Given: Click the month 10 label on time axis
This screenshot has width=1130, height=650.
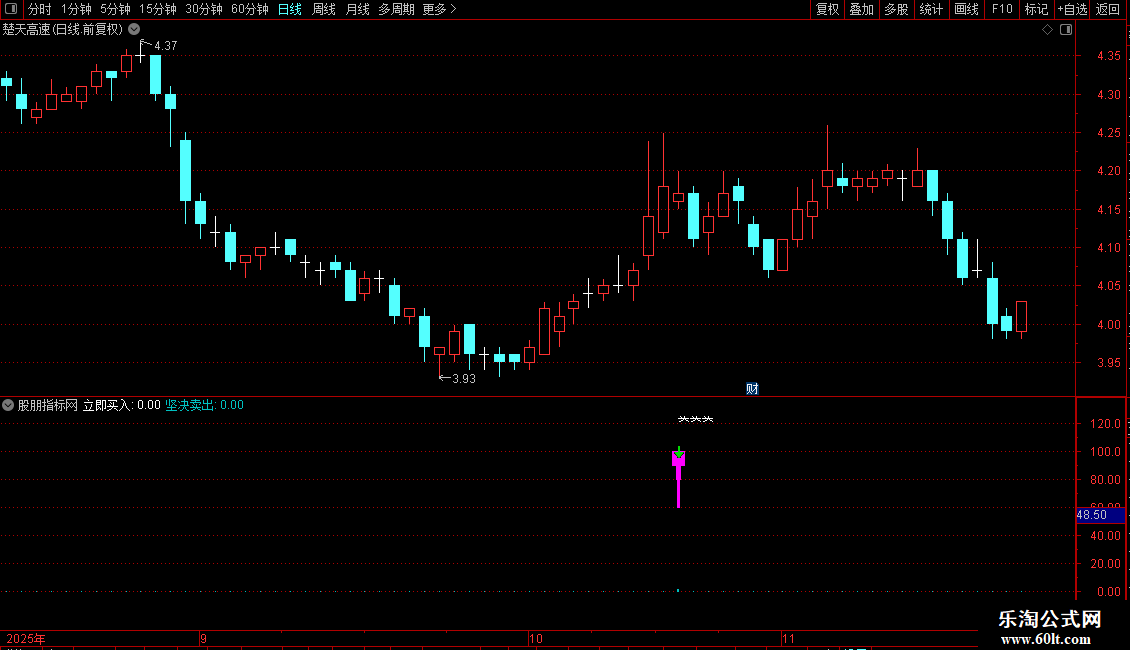Looking at the screenshot, I should coord(535,638).
